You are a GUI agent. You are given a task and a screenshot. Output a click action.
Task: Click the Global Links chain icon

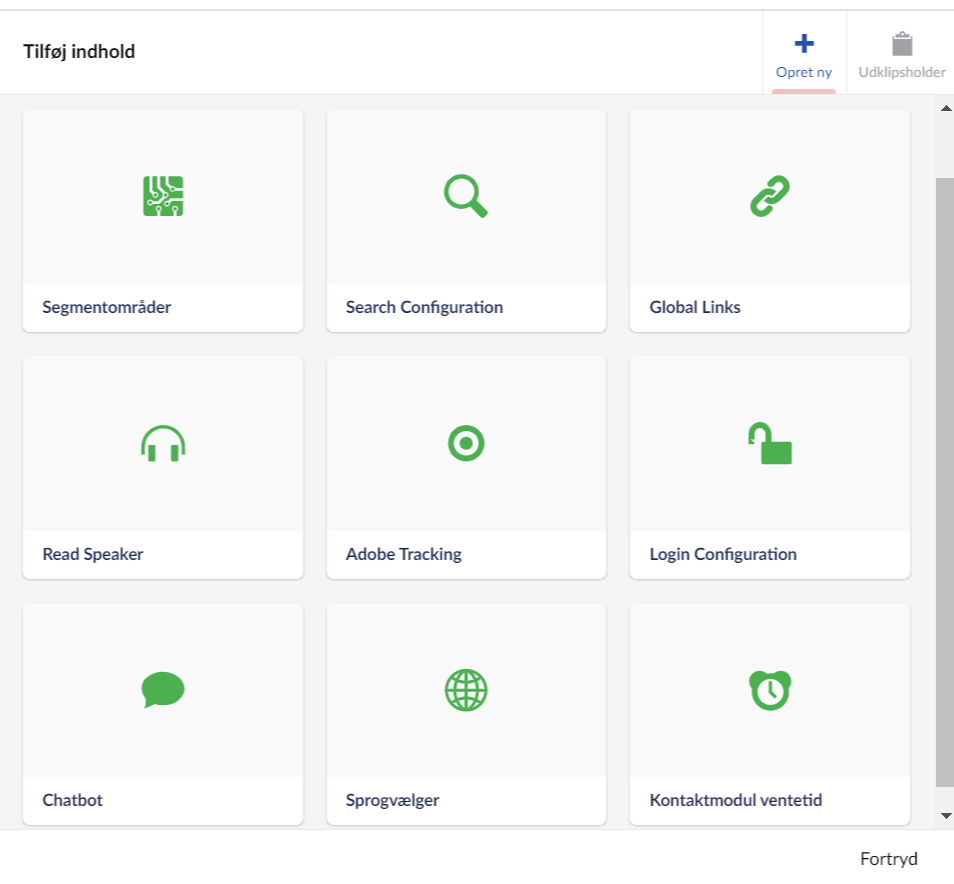769,196
